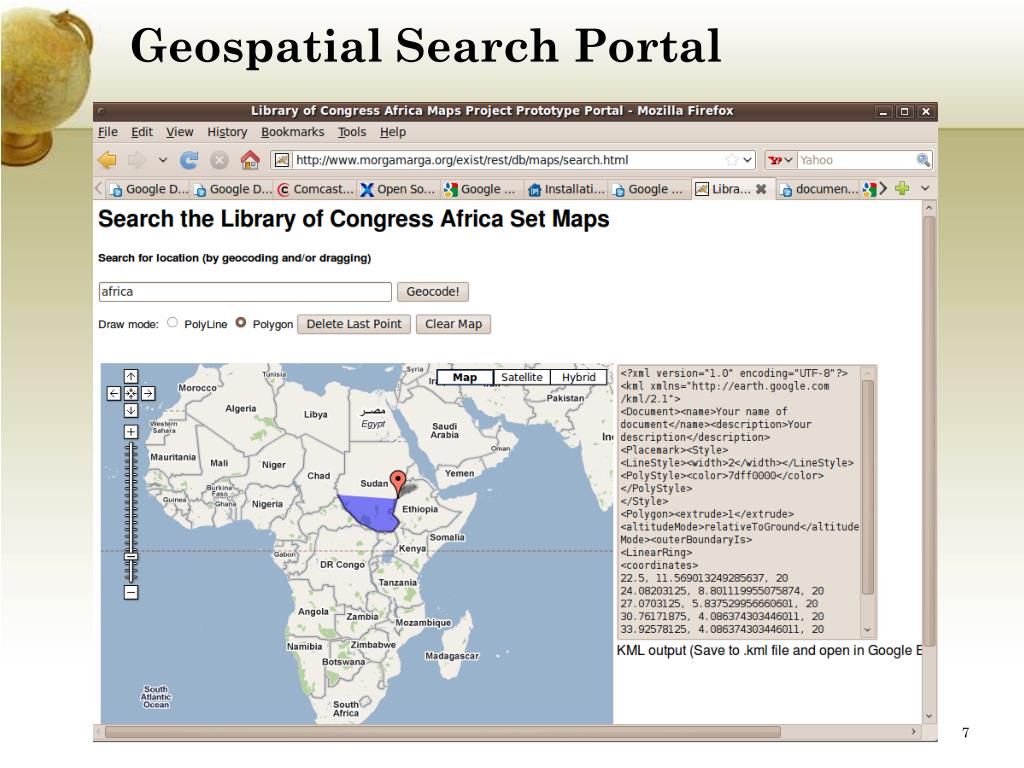Click the DR Congo label on map
This screenshot has height=768, width=1024.
(342, 564)
